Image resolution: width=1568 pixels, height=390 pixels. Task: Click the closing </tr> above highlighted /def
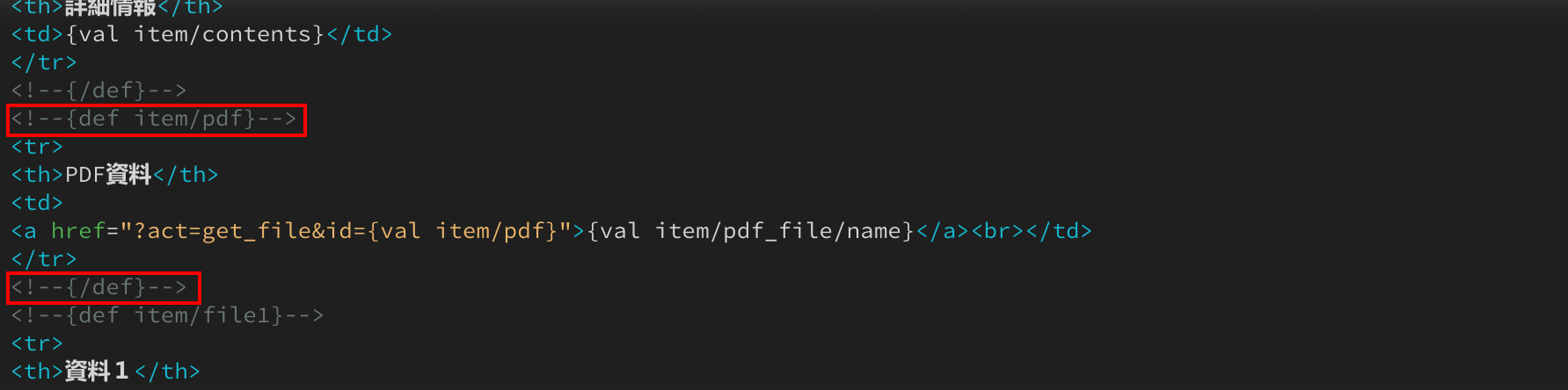44,259
